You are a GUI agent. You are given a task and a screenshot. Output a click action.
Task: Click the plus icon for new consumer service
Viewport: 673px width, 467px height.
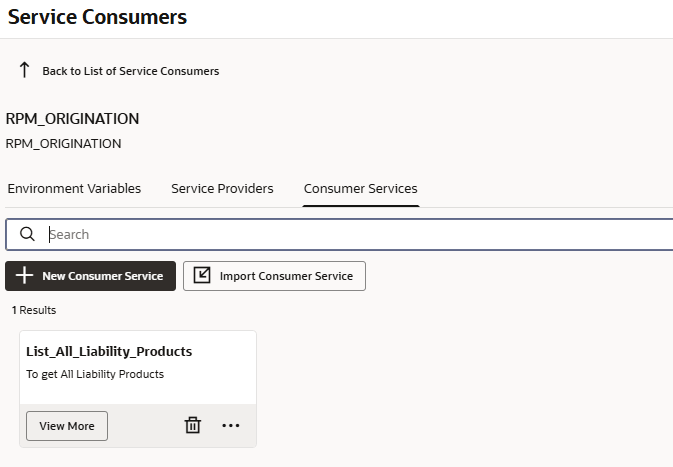pyautogui.click(x=25, y=276)
